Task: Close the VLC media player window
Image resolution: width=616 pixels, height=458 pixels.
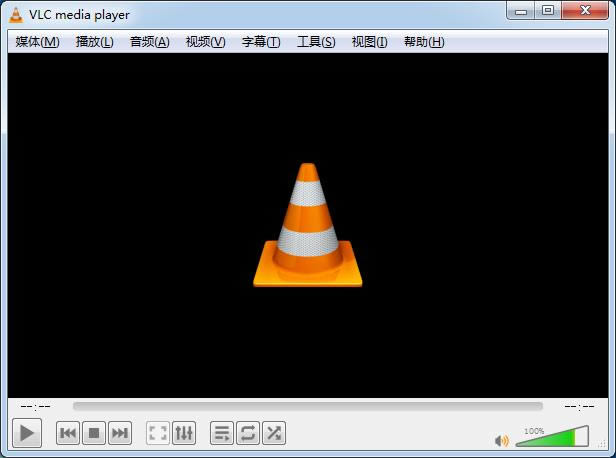Action: (585, 11)
